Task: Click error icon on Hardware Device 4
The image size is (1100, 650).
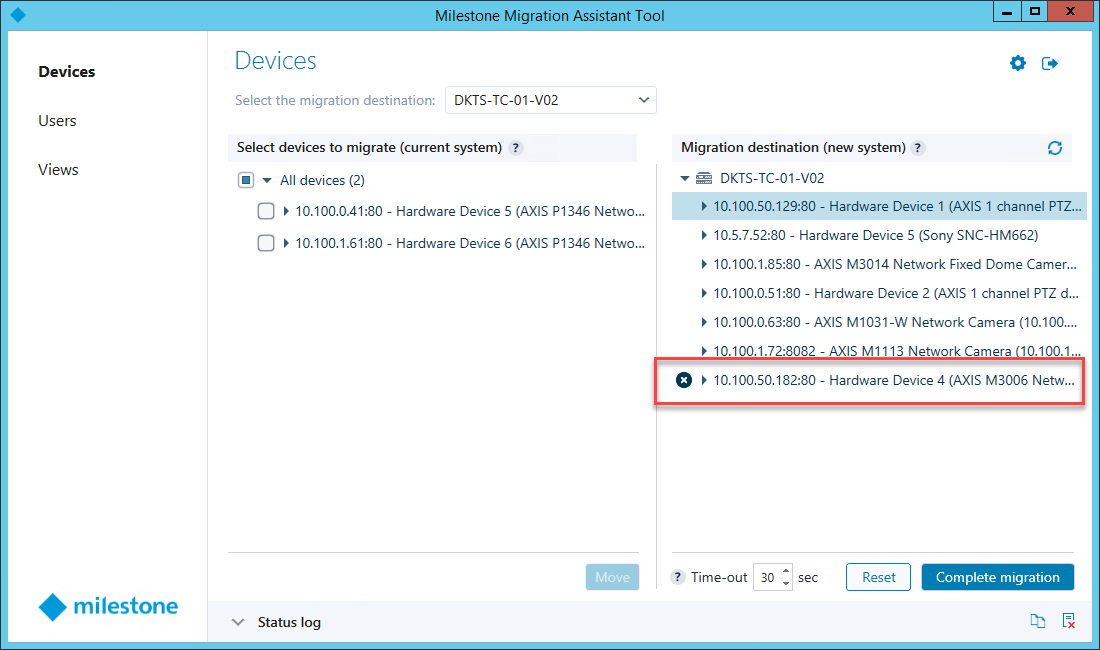Action: (x=684, y=380)
